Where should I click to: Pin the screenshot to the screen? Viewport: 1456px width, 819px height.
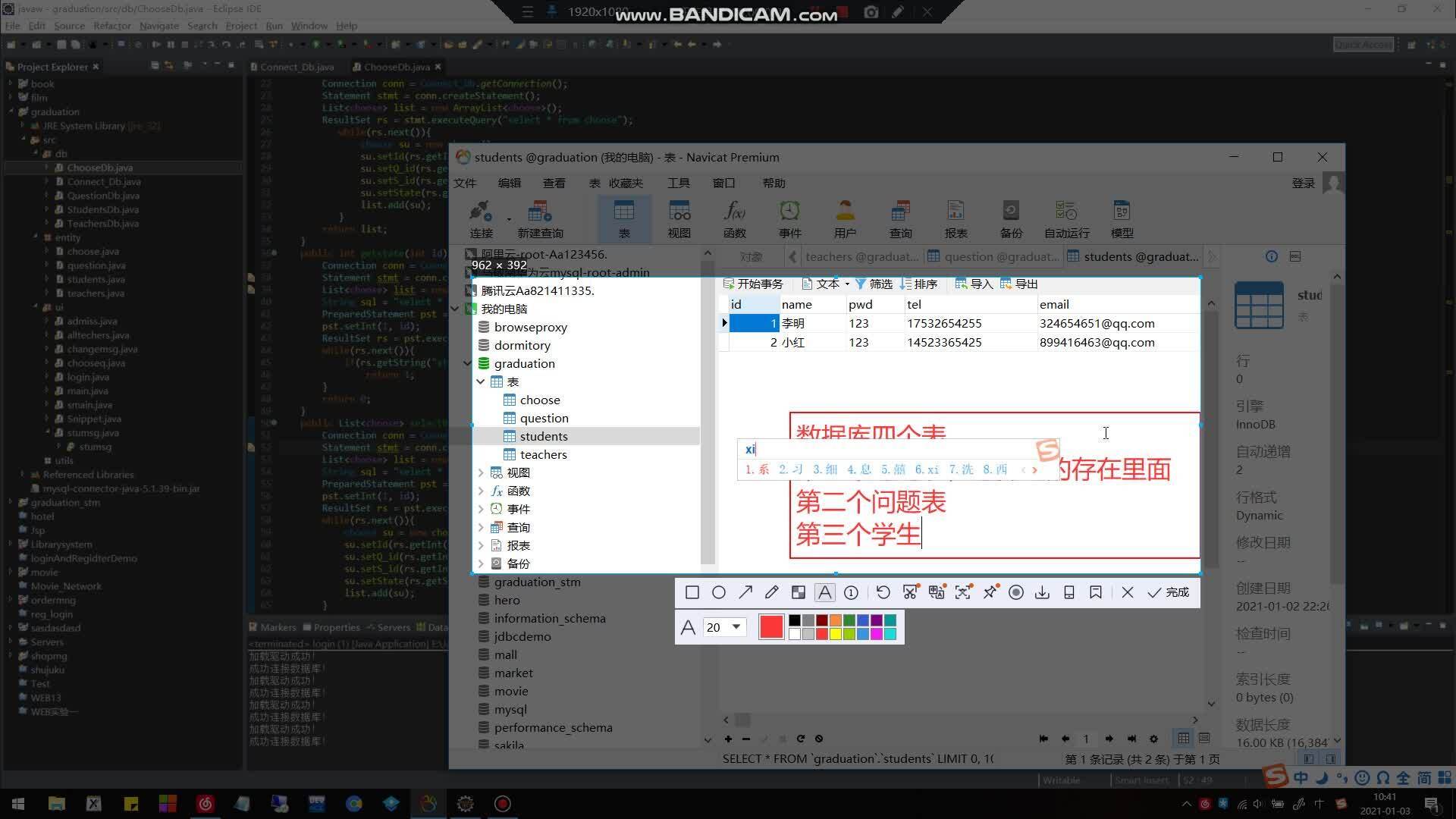990,592
